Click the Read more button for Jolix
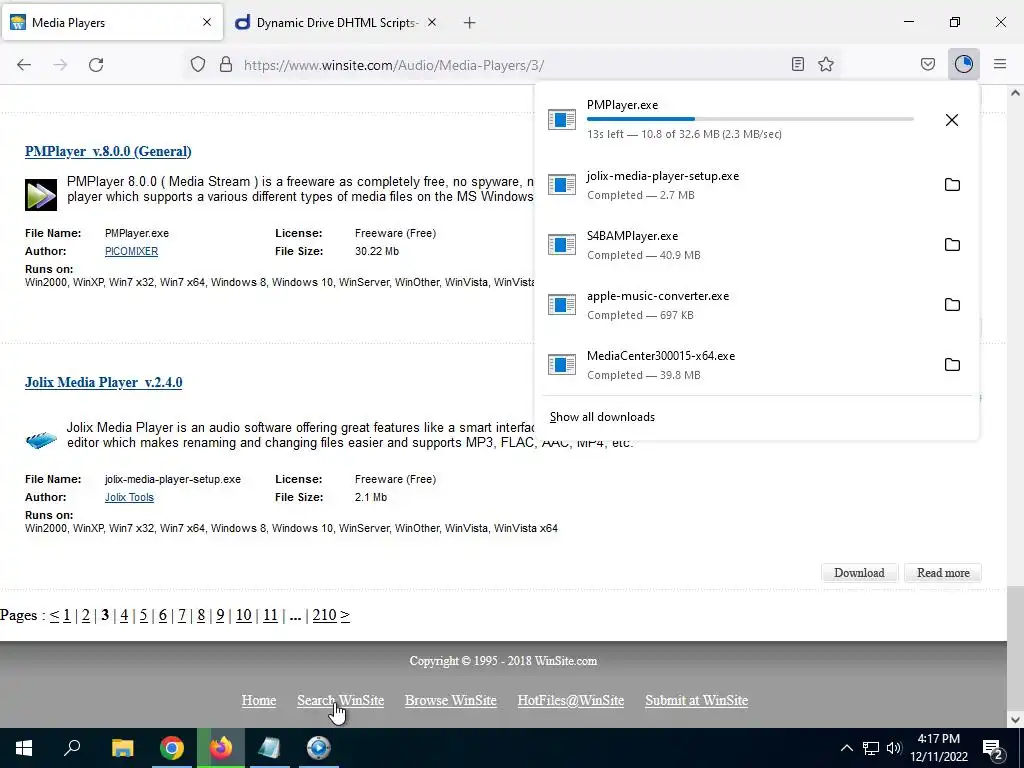The image size is (1024, 768). (x=943, y=573)
